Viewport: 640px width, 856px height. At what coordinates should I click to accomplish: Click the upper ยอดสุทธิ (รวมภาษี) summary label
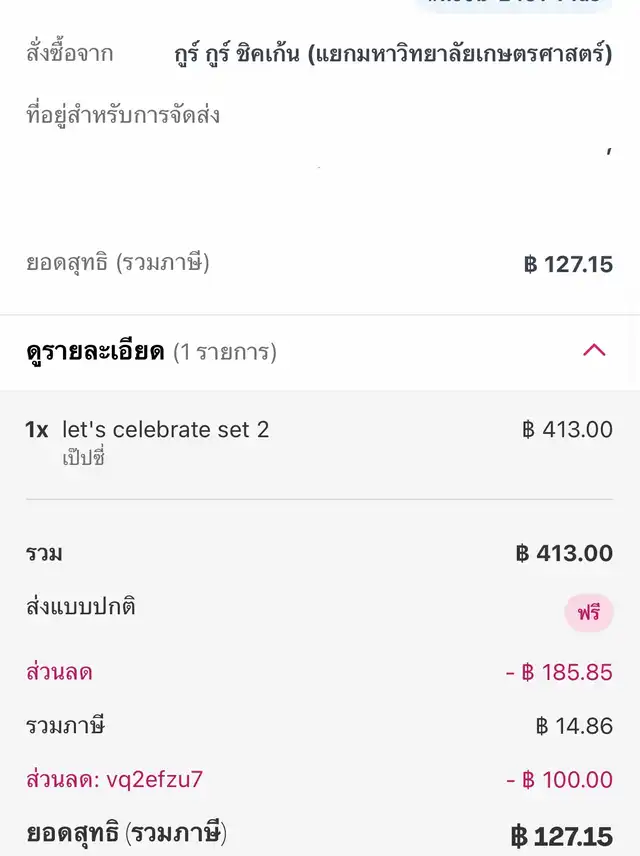pos(118,264)
